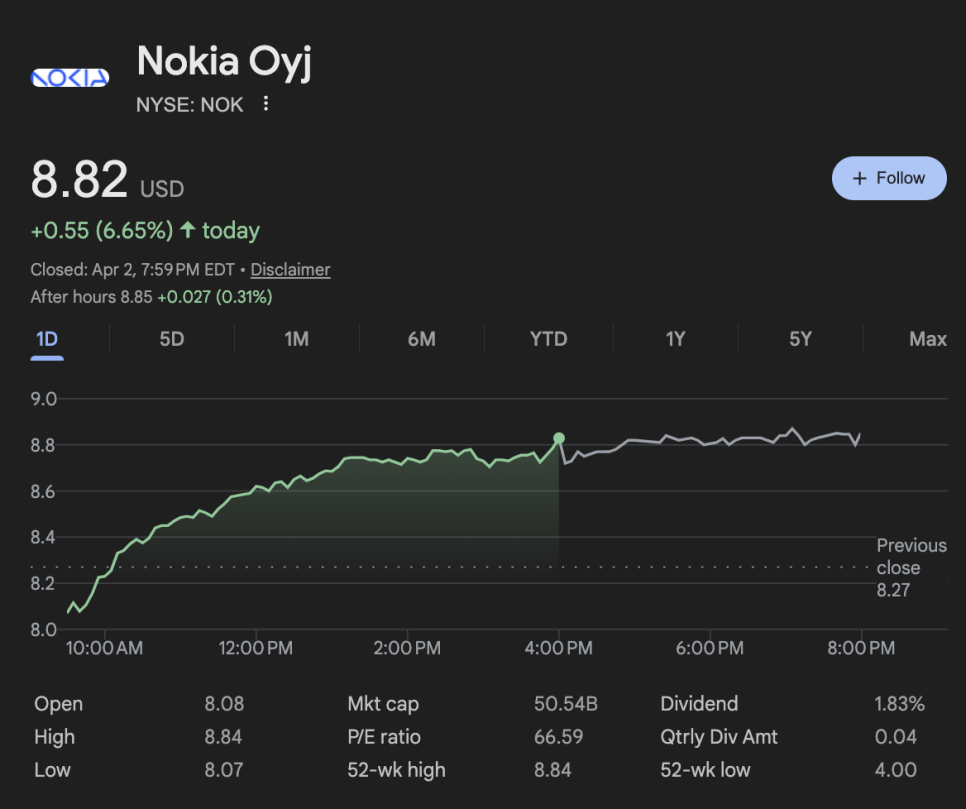Click the Nokia Oyj title
The width and height of the screenshot is (966, 809).
click(224, 62)
